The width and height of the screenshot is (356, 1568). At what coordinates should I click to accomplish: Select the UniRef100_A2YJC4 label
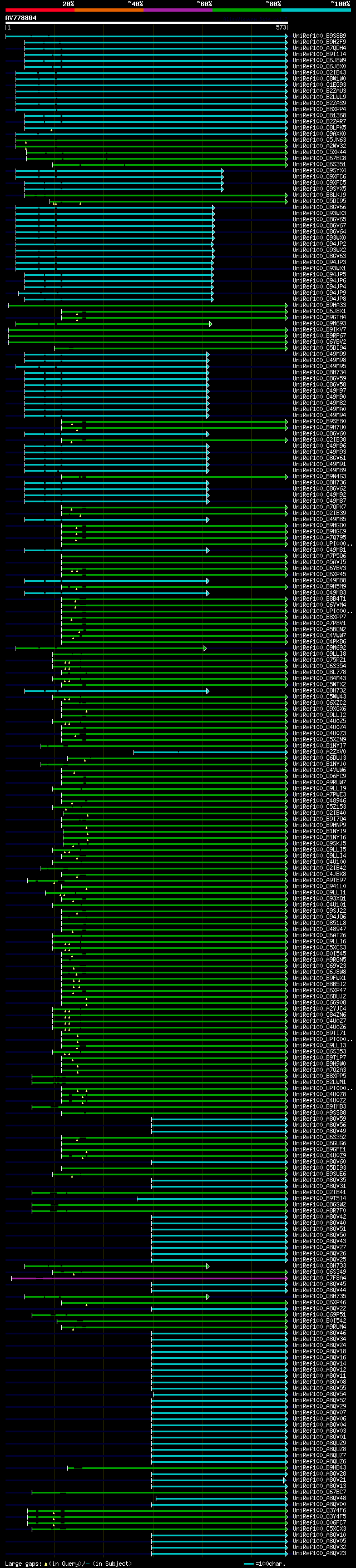(319, 1008)
